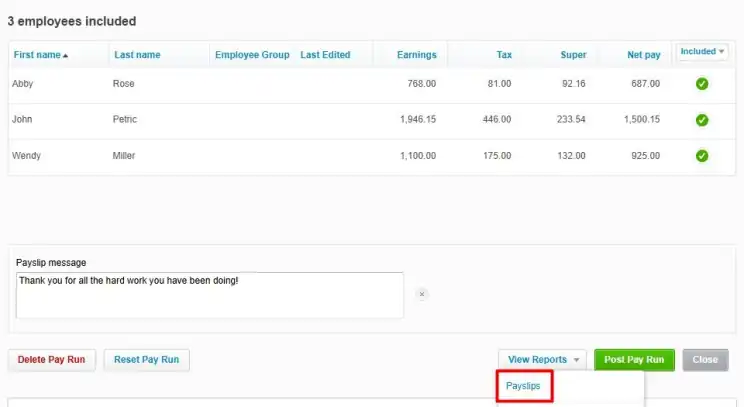Sort by Earnings column header
The width and height of the screenshot is (744, 407).
coord(416,55)
